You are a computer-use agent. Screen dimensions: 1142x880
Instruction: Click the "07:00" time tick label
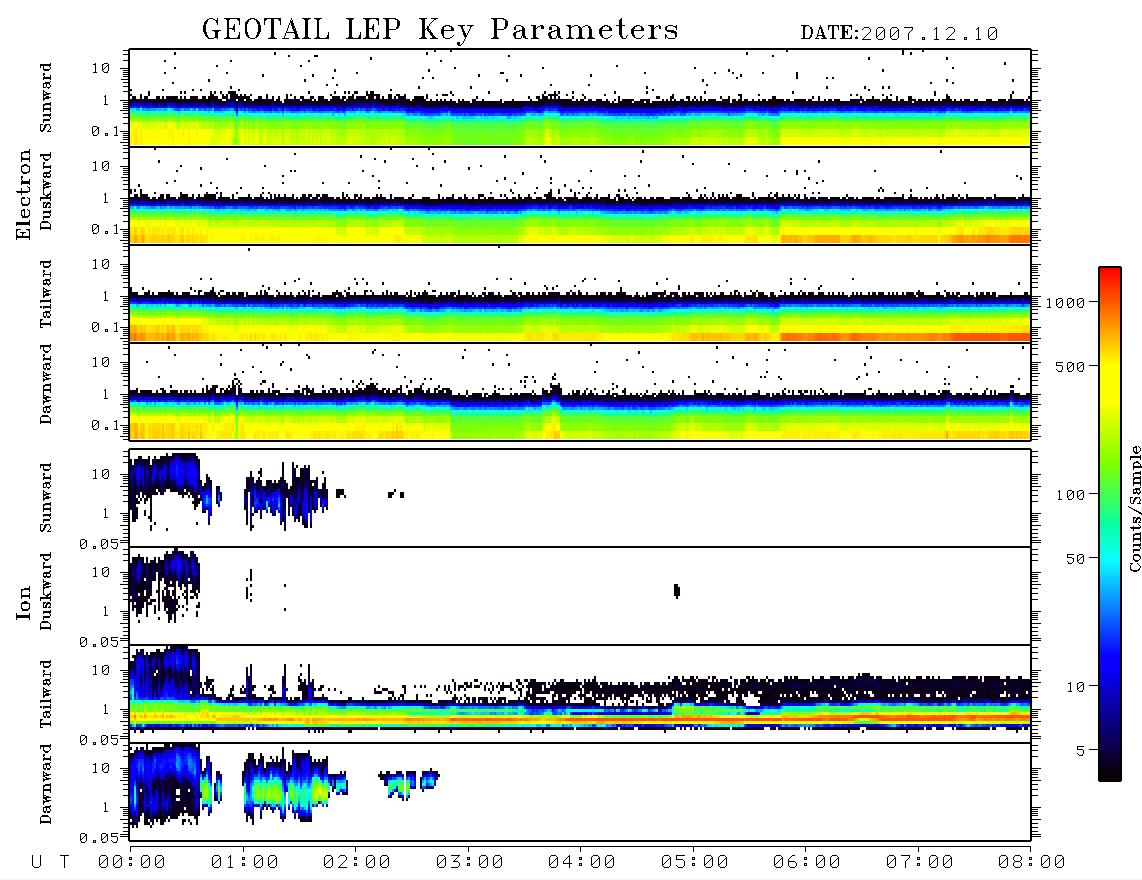[x=920, y=862]
